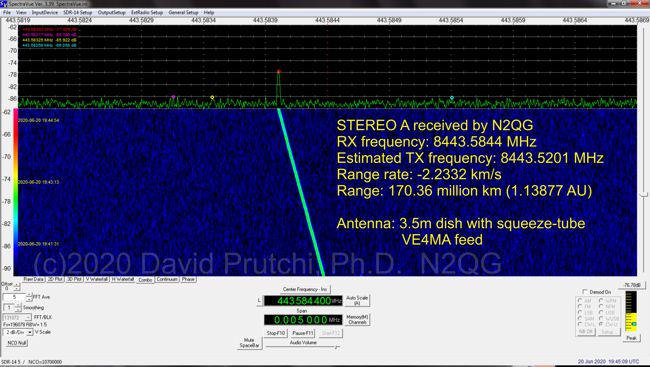Click the waterfall color scale bar
Viewport: 650px width, 367px height.
click(16, 192)
